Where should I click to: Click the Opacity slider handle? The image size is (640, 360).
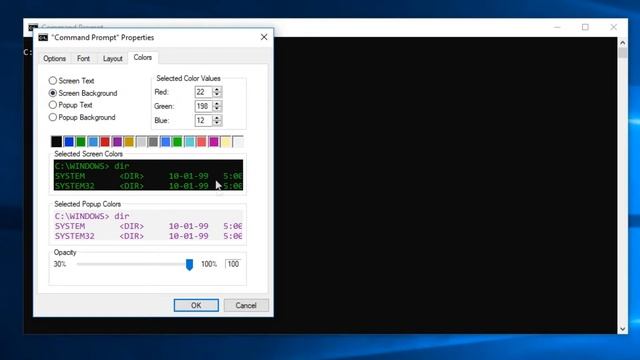(x=189, y=264)
